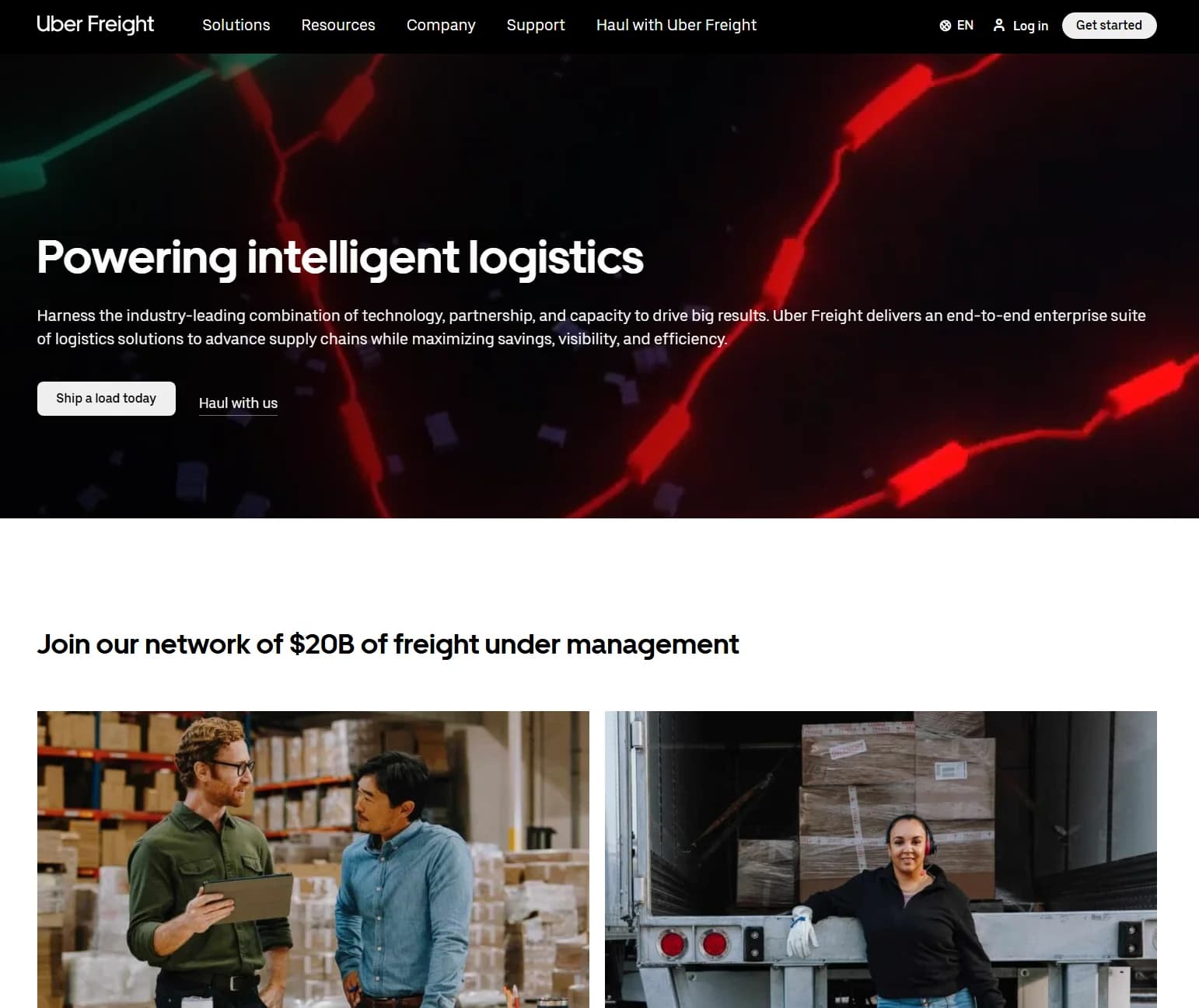
Task: Click the Ship a load today button
Action: (107, 398)
